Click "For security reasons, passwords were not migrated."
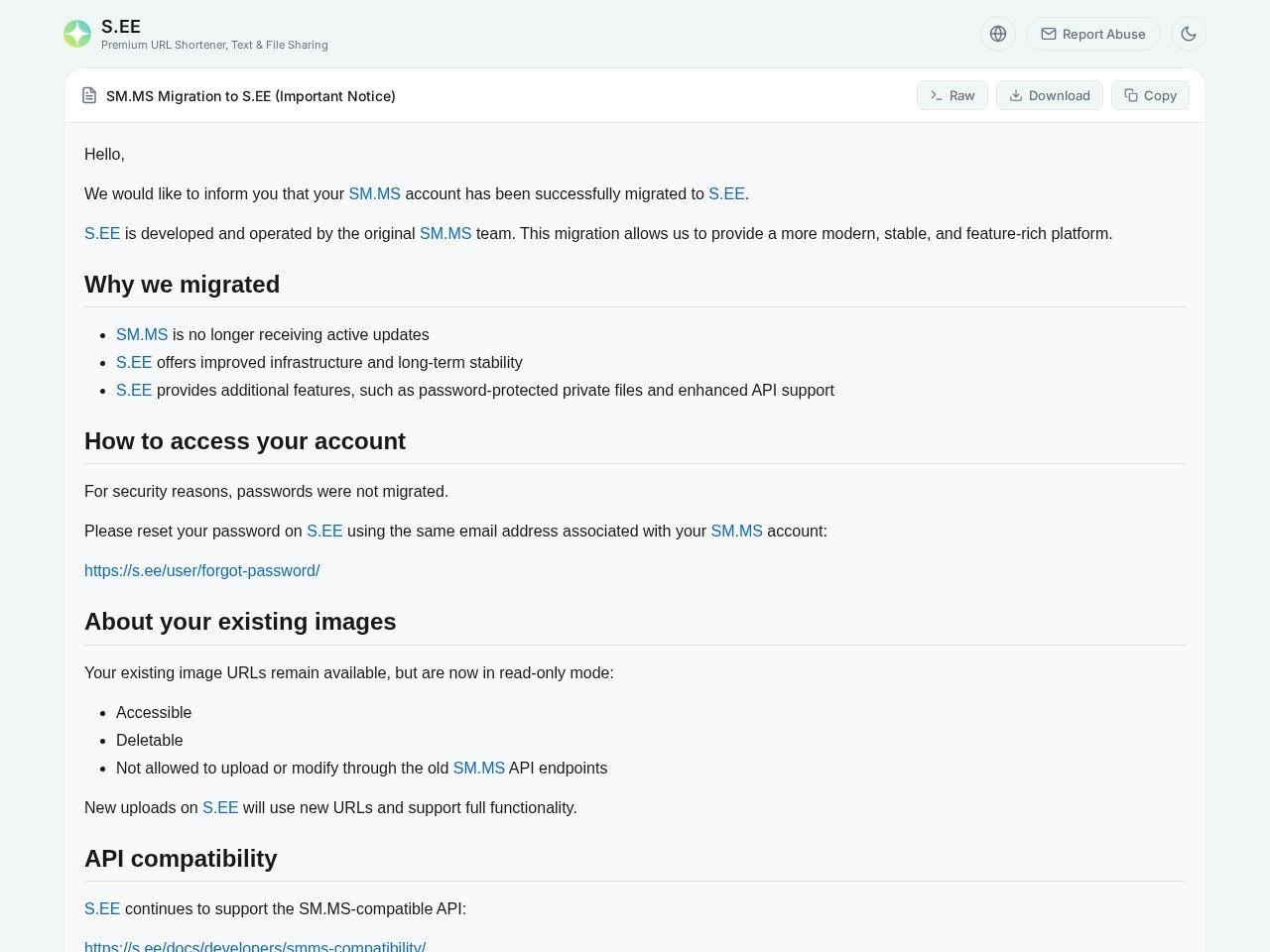Viewport: 1270px width, 952px height. 267,492
